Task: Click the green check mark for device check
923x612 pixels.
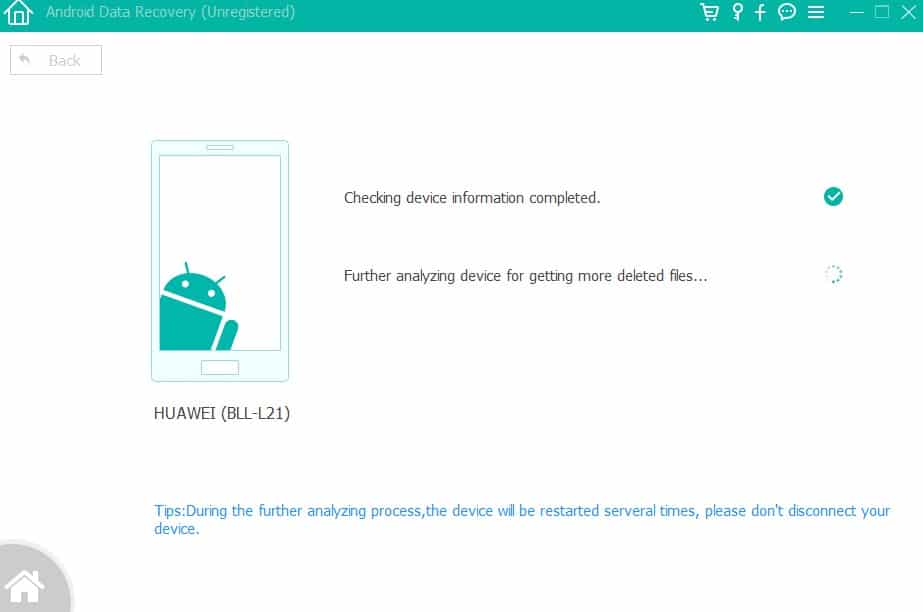Action: [833, 197]
